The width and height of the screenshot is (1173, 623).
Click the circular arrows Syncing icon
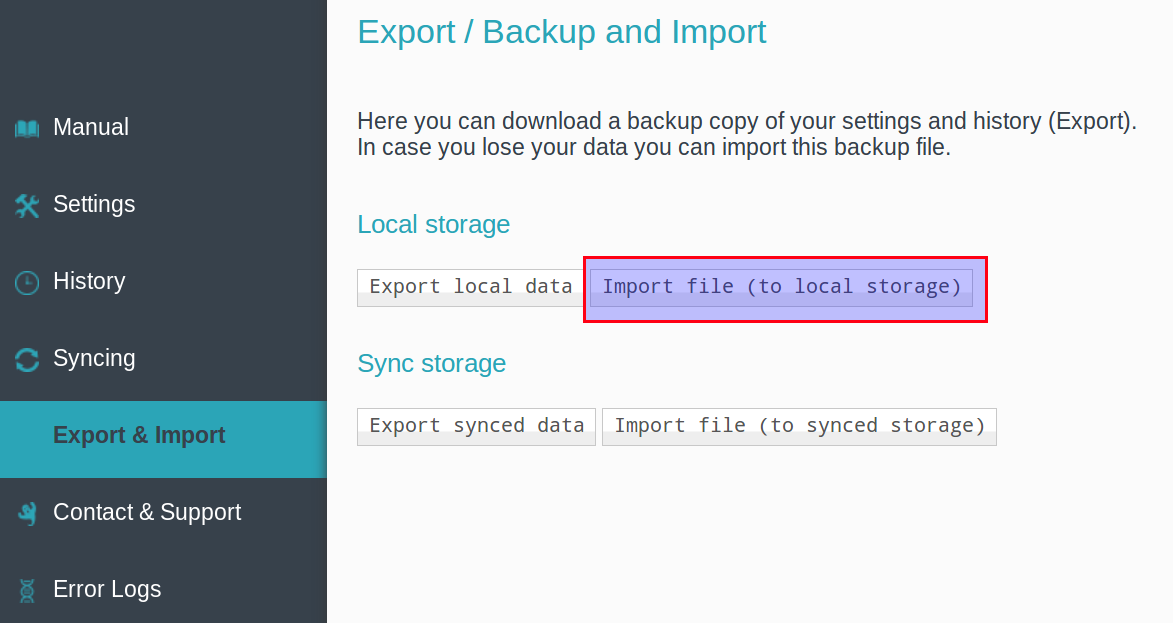pos(27,359)
